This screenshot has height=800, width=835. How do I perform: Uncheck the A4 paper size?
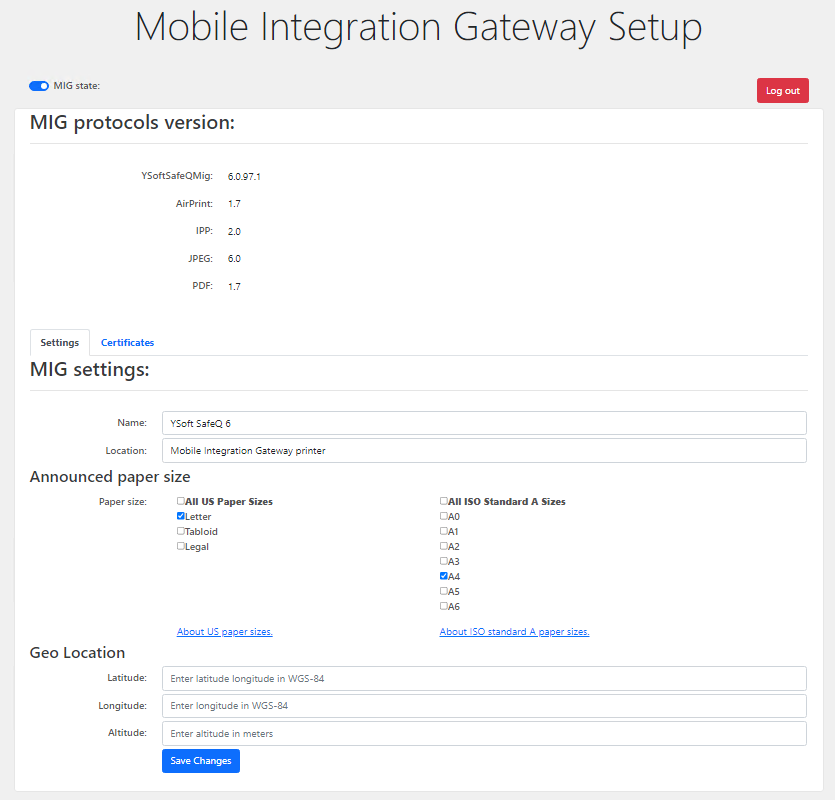click(x=444, y=576)
